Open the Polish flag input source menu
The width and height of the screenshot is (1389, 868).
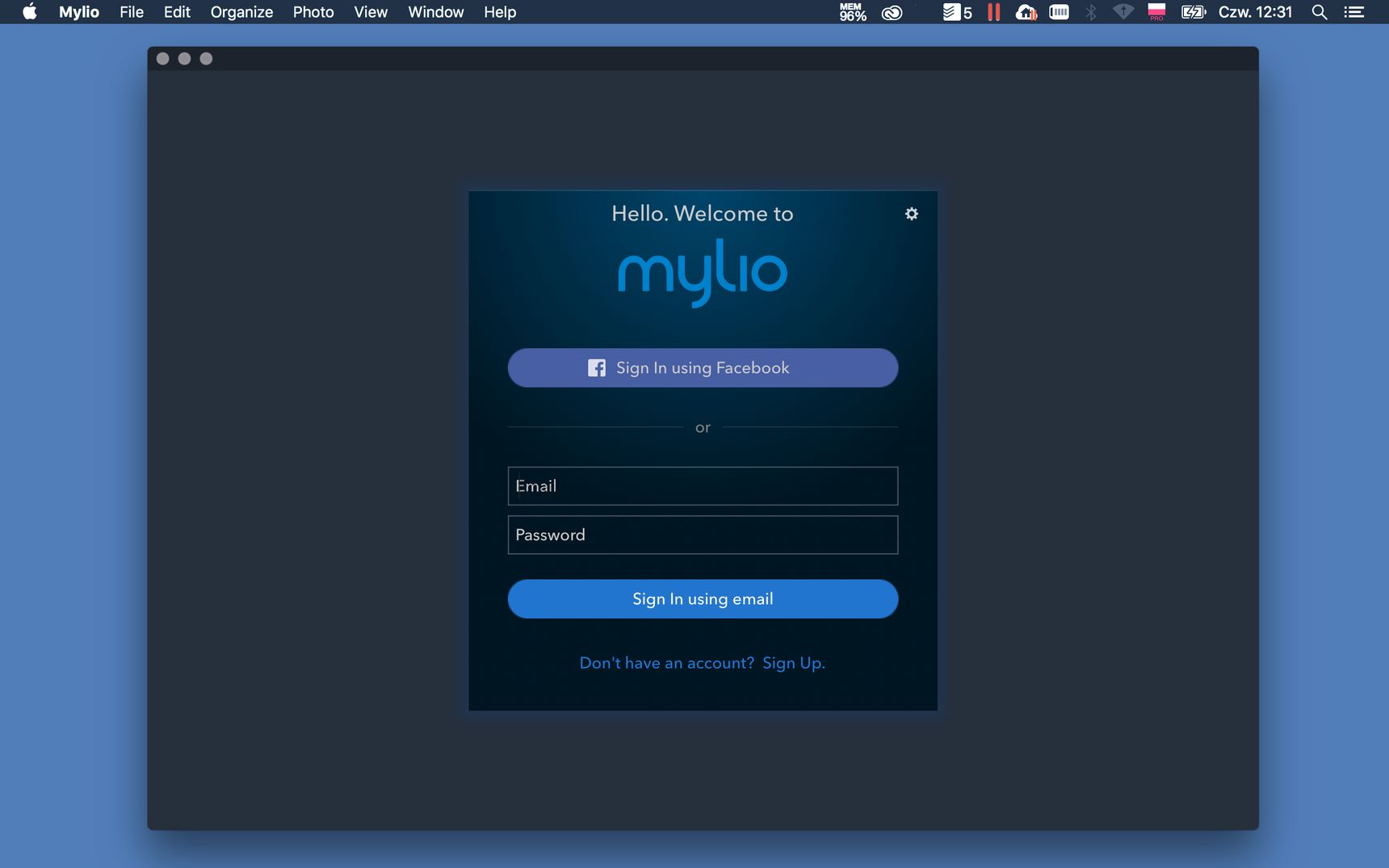[x=1156, y=12]
